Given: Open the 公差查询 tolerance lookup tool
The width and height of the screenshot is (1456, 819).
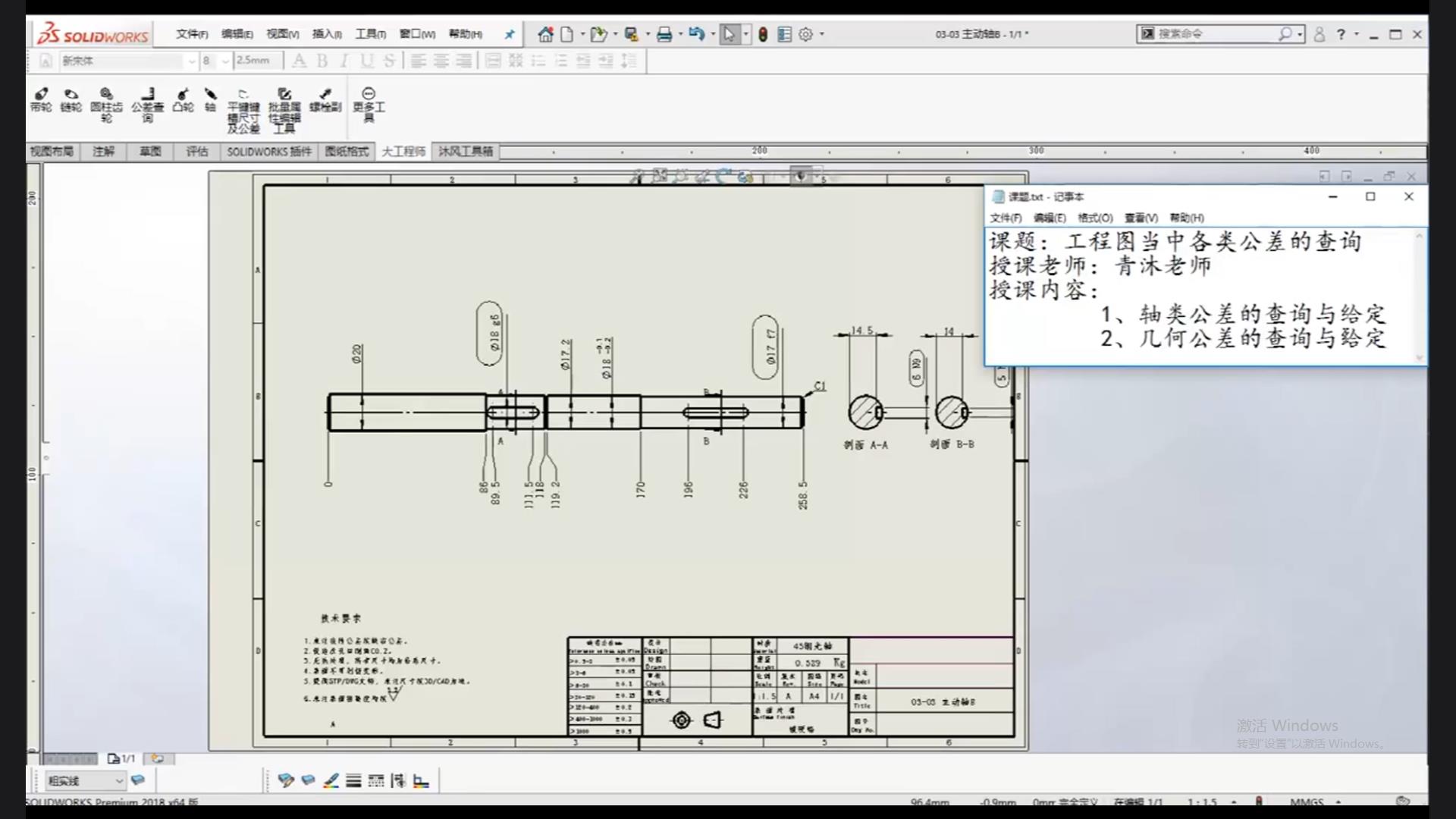Looking at the screenshot, I should pos(148,105).
